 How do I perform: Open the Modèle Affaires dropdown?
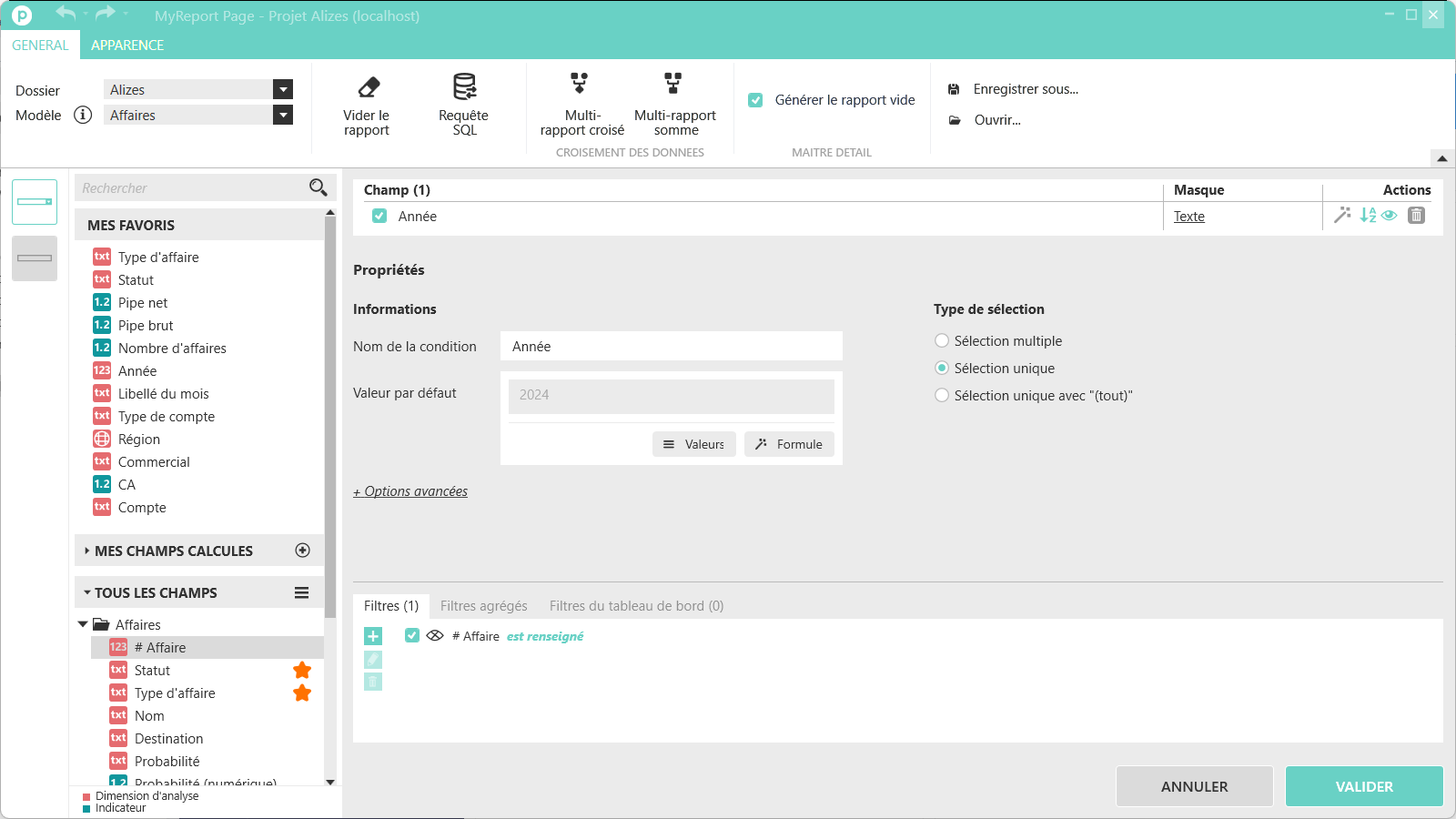283,115
